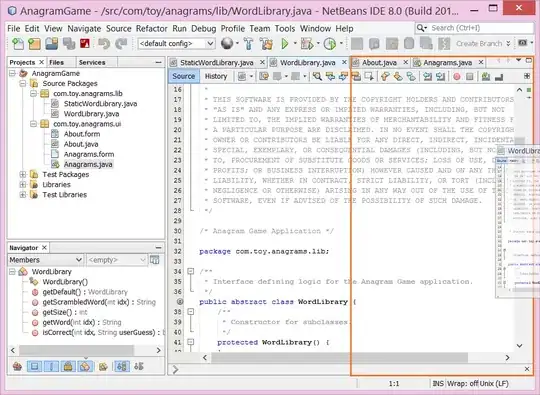Click the Source view button

184,76
